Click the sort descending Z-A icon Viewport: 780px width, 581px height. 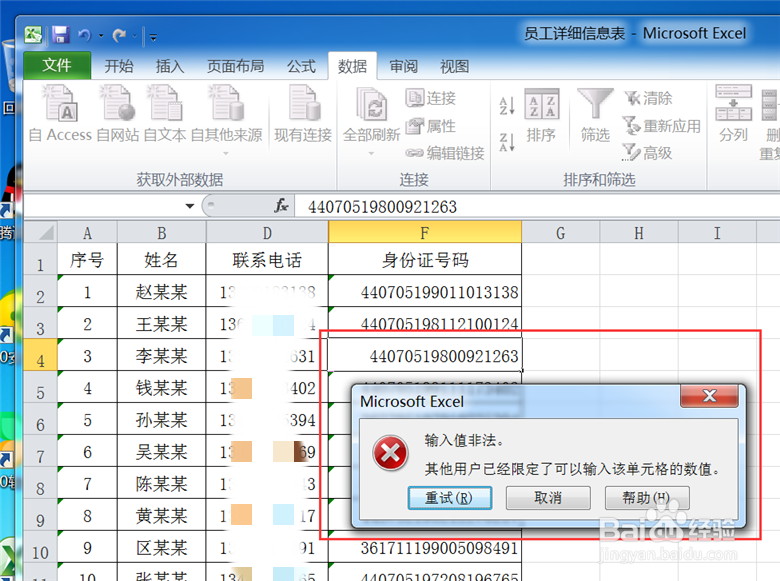click(x=506, y=142)
